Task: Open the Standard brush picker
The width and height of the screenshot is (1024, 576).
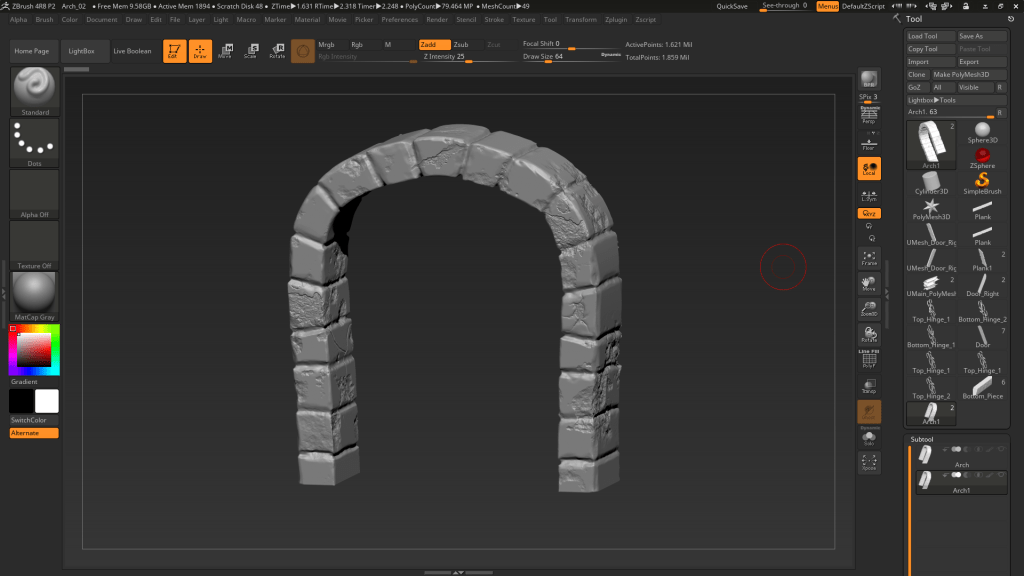Action: pos(35,91)
